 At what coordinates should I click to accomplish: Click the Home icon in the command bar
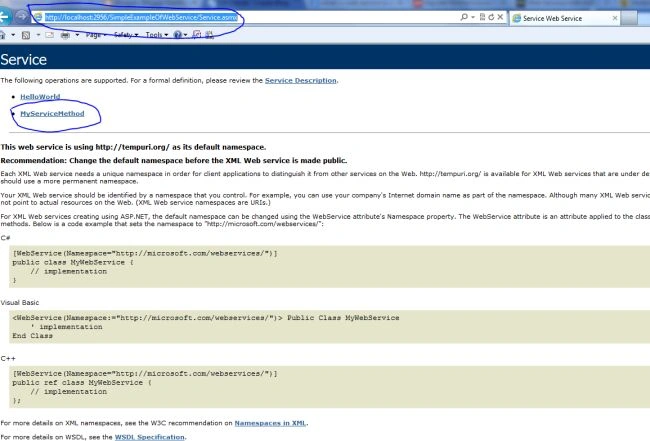pos(2,35)
